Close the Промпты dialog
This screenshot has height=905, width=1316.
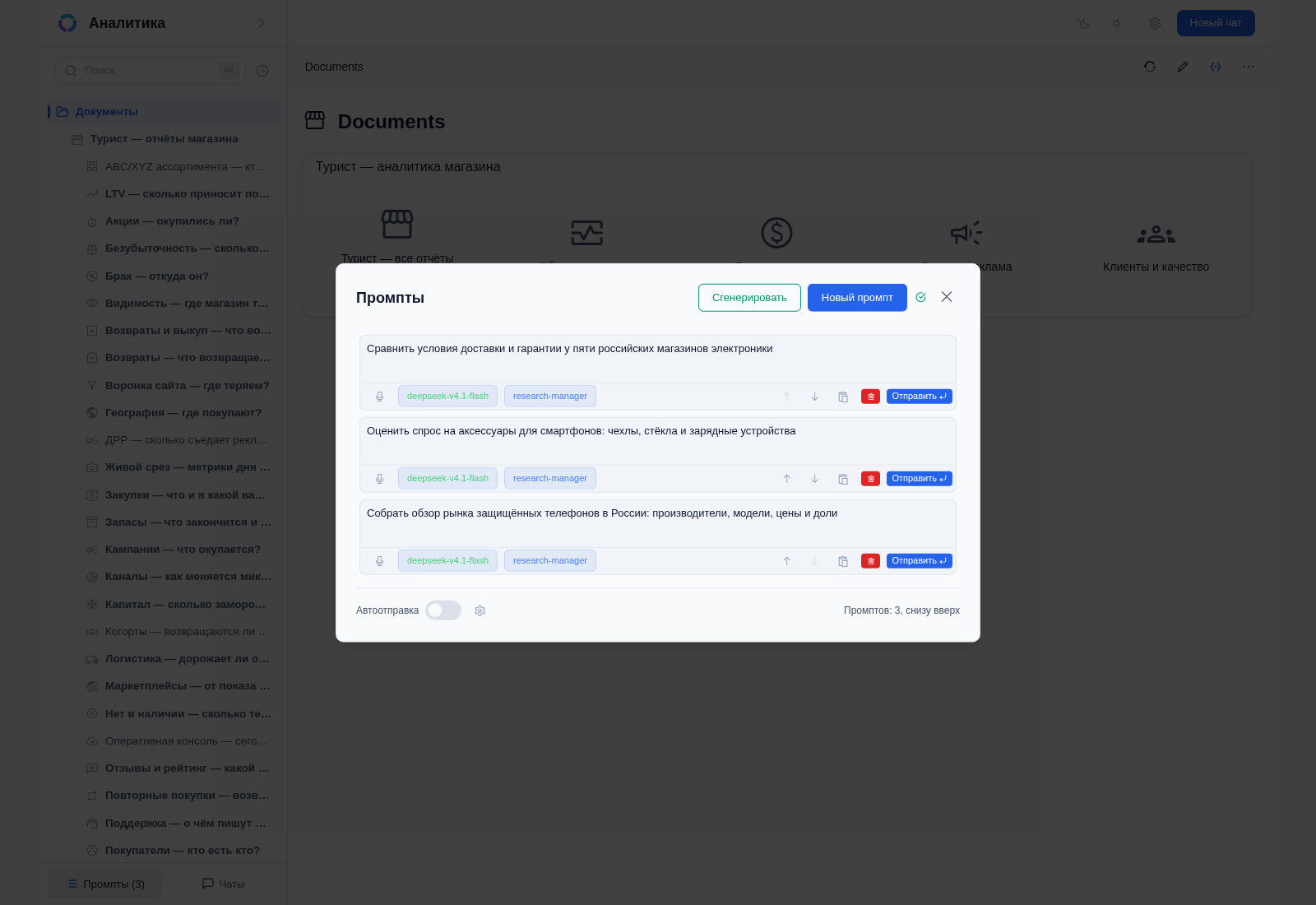947,297
